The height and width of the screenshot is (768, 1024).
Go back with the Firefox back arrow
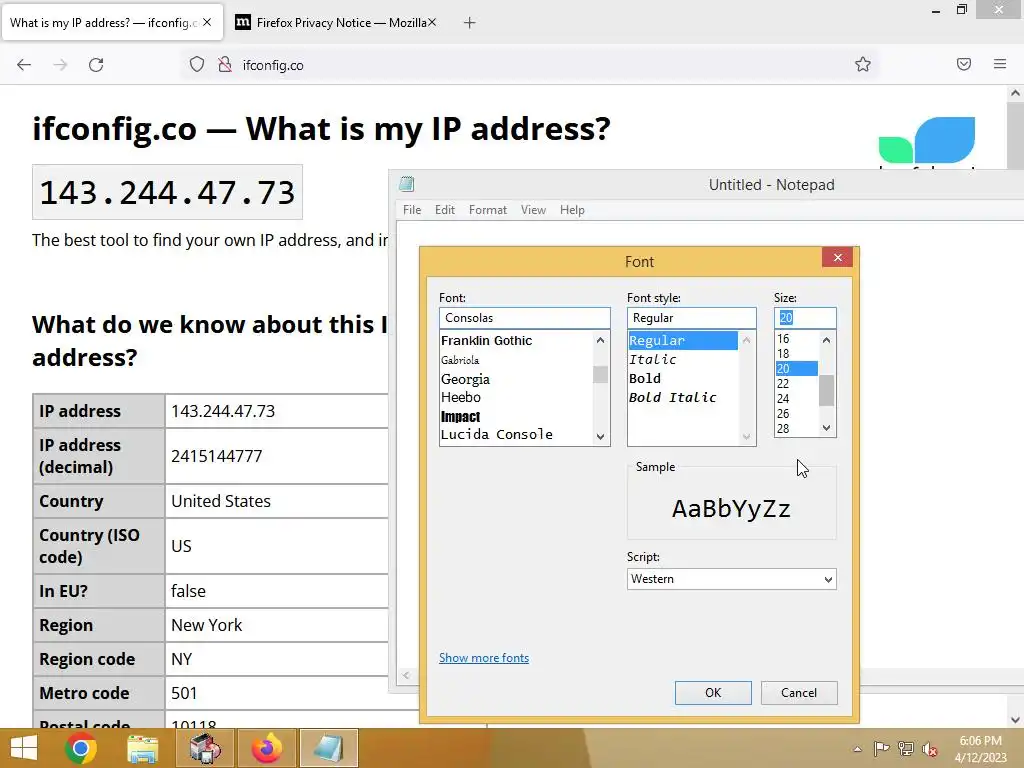24,65
